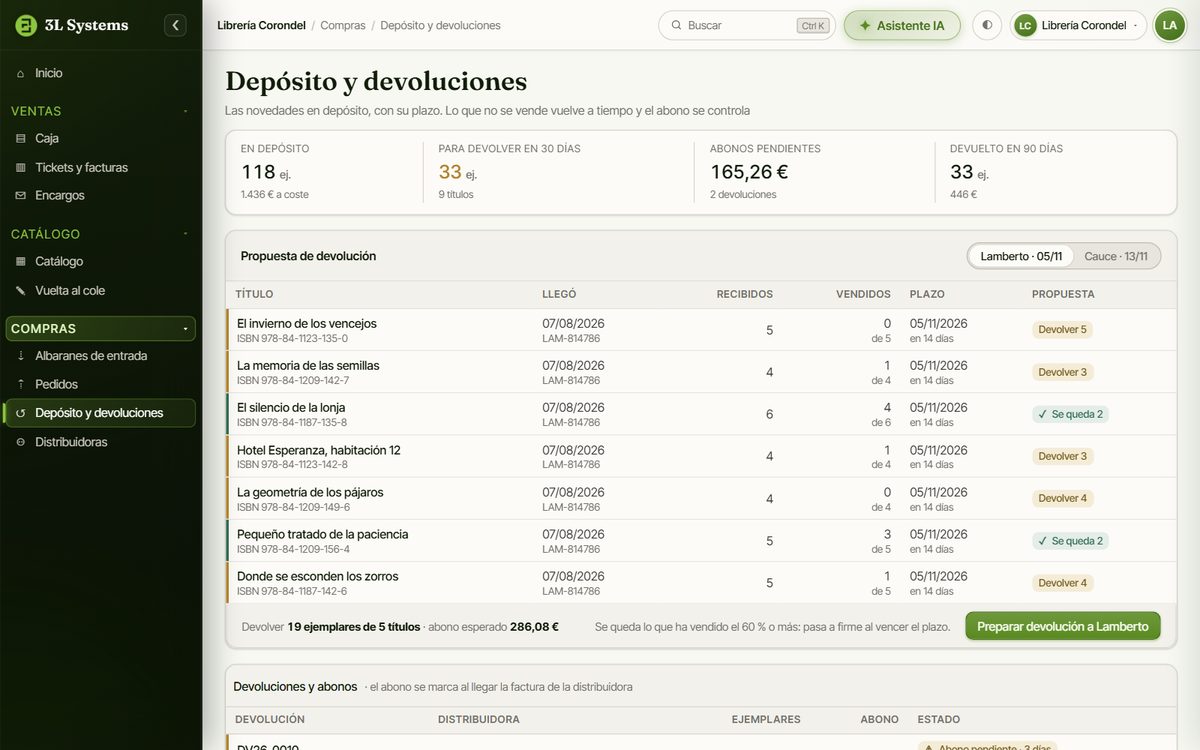Image resolution: width=1200 pixels, height=750 pixels.
Task: Click the abono esperado 286,08 € summary
Action: click(x=492, y=627)
